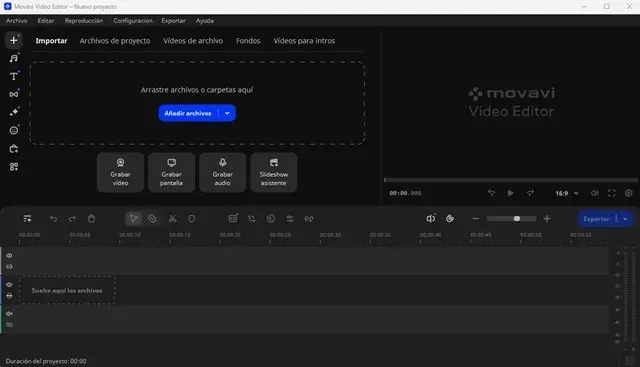Click the blue Exportar button
Image resolution: width=640 pixels, height=367 pixels.
[596, 219]
